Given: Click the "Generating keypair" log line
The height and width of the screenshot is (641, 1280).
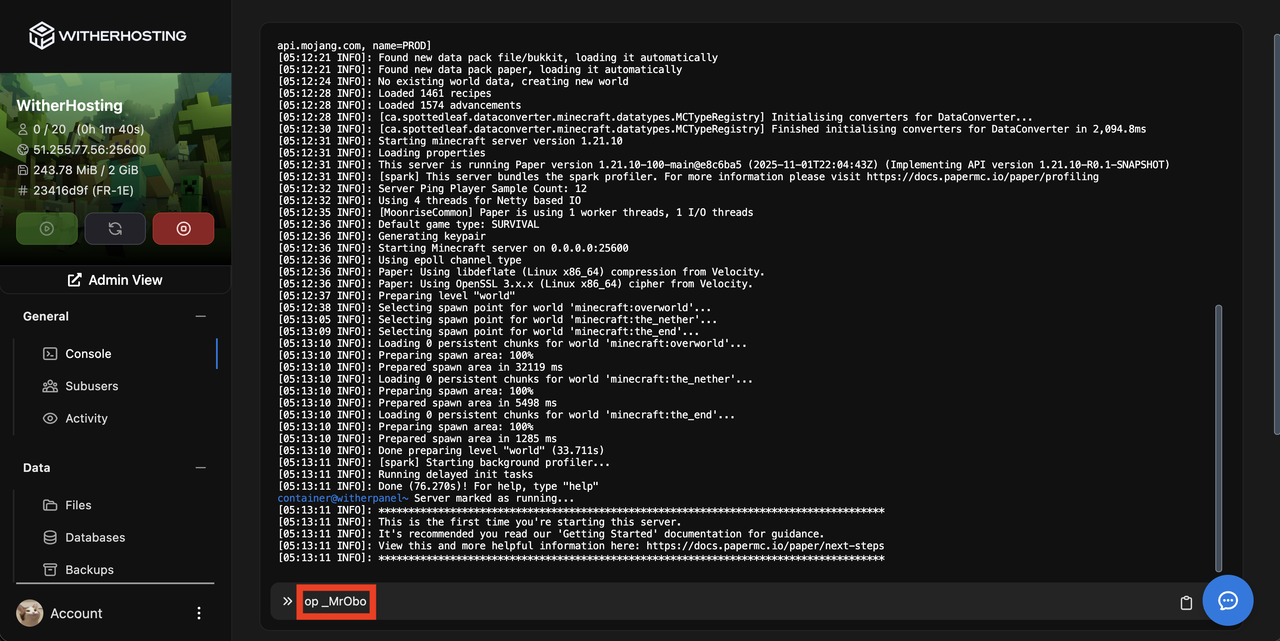Looking at the screenshot, I should coord(381,236).
